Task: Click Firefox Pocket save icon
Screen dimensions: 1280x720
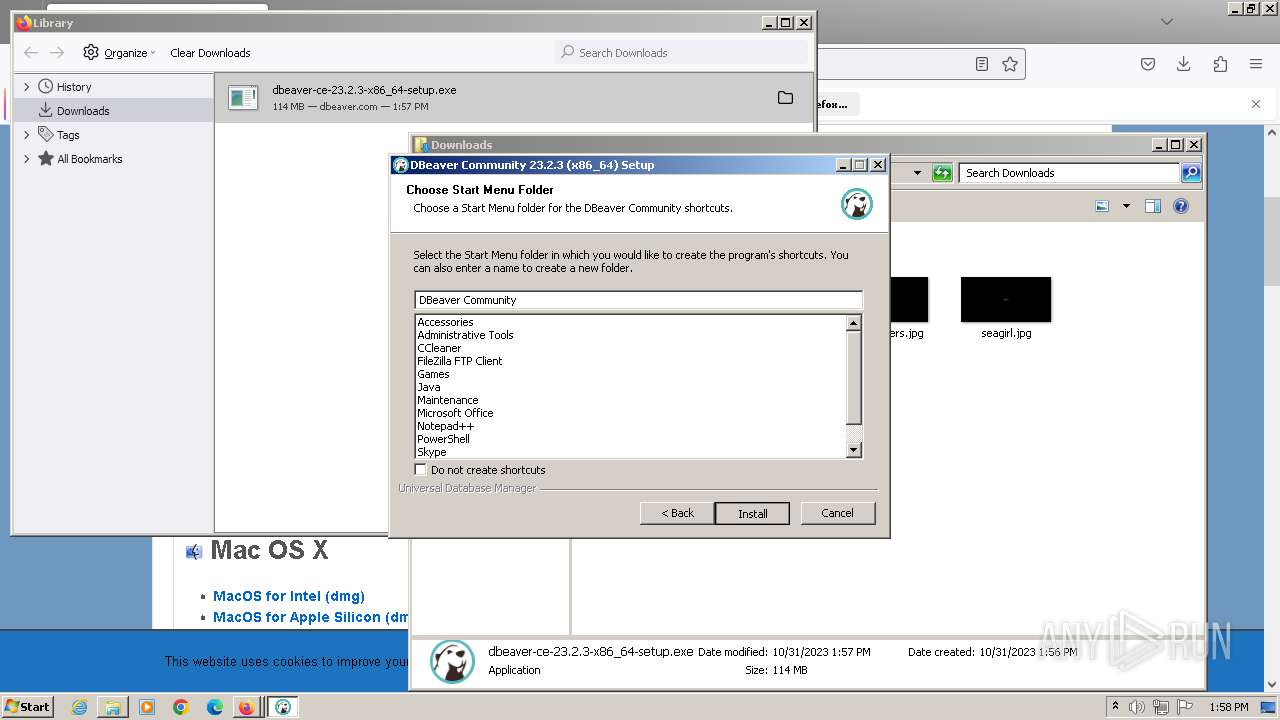Action: (1148, 64)
